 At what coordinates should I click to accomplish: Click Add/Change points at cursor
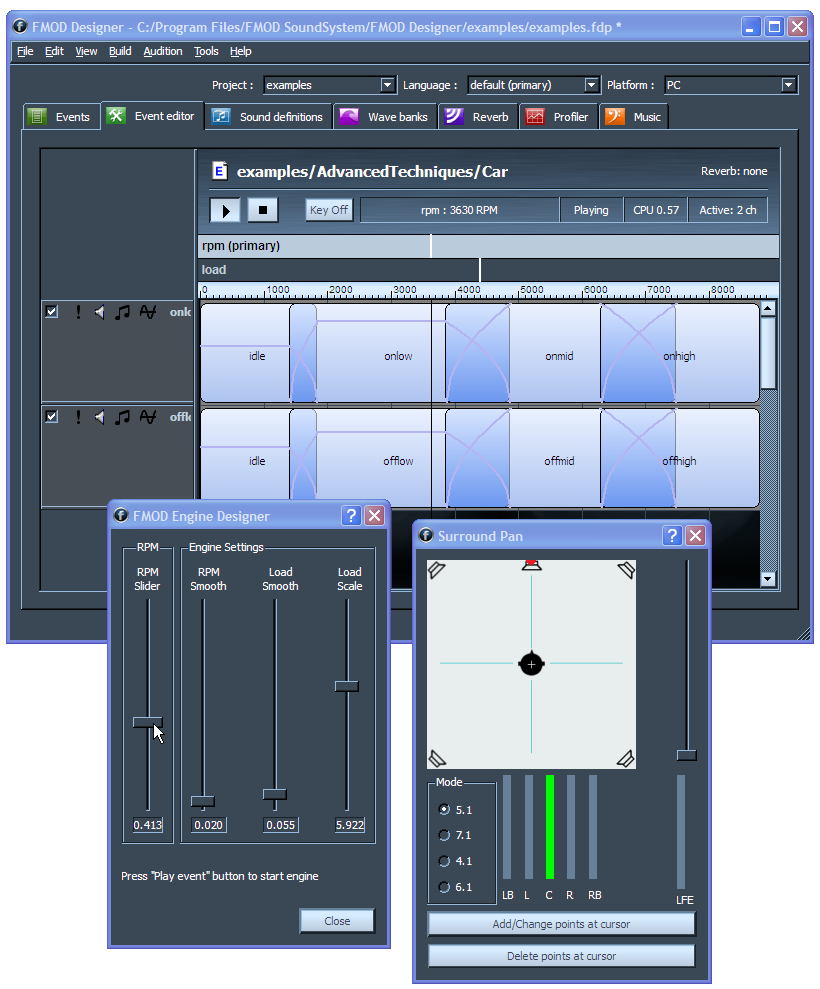click(561, 924)
